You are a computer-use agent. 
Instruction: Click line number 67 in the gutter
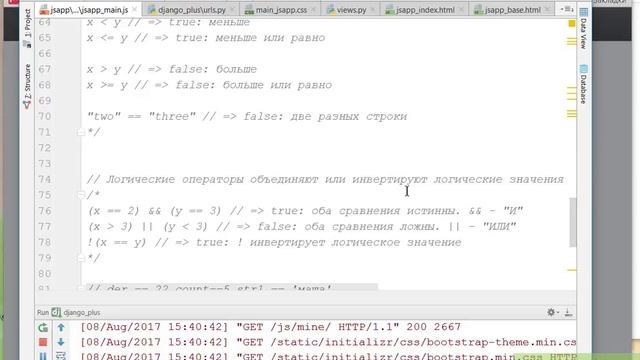point(45,69)
